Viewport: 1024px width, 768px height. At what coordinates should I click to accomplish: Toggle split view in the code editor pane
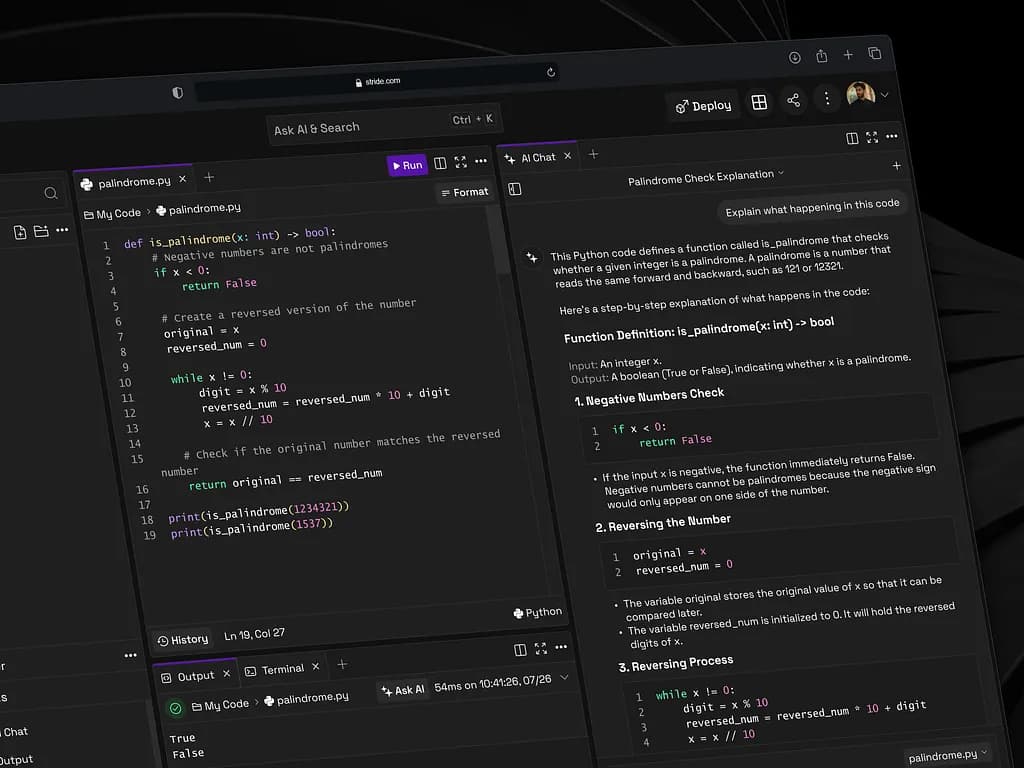click(440, 163)
